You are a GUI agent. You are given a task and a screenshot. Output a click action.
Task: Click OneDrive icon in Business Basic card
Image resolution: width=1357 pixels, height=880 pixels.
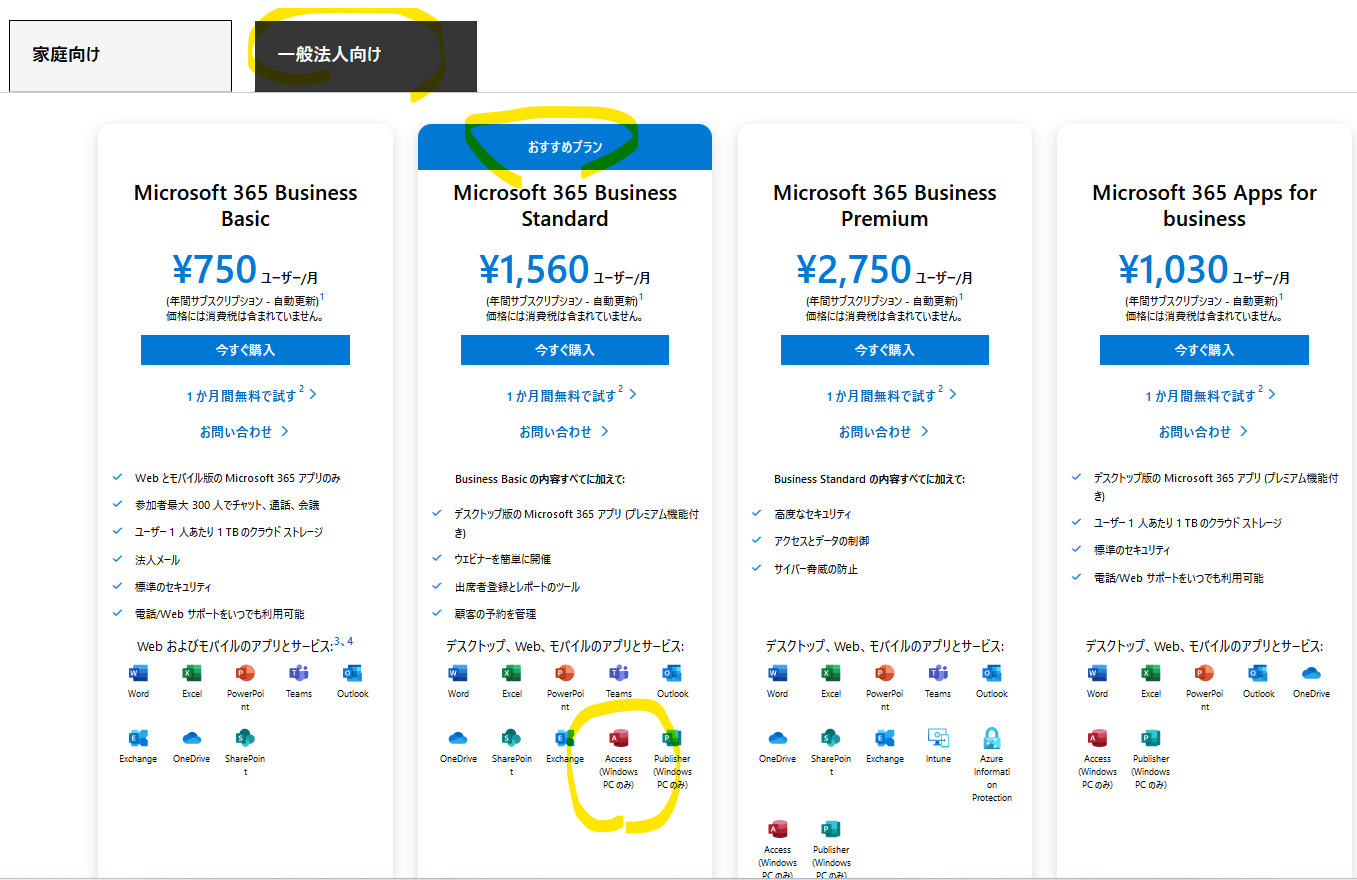point(192,738)
